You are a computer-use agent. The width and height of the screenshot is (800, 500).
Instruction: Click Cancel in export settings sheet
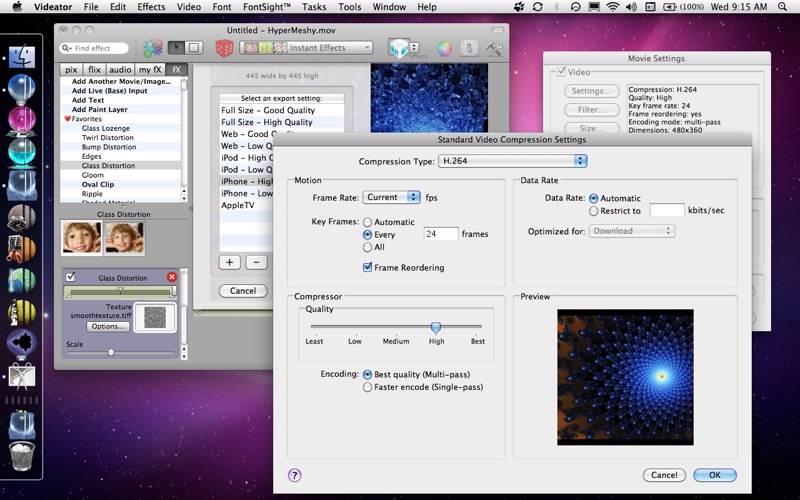pyautogui.click(x=243, y=291)
